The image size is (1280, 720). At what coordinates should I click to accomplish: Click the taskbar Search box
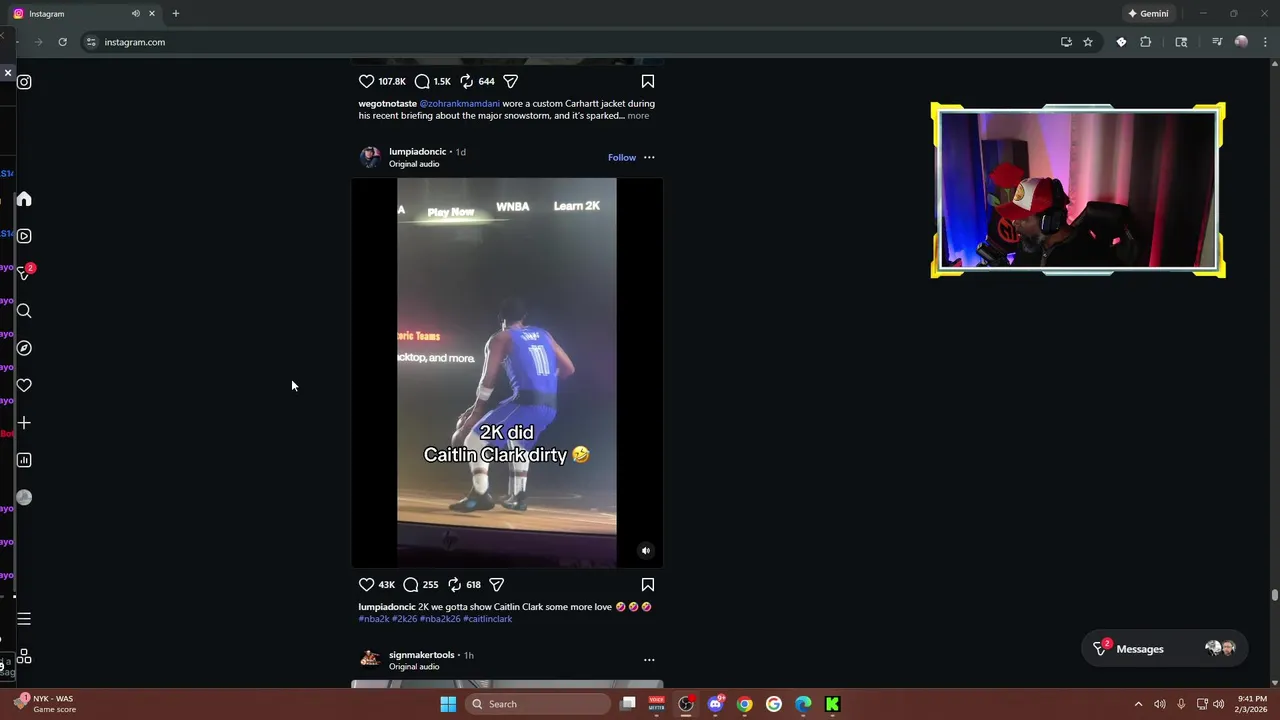539,704
